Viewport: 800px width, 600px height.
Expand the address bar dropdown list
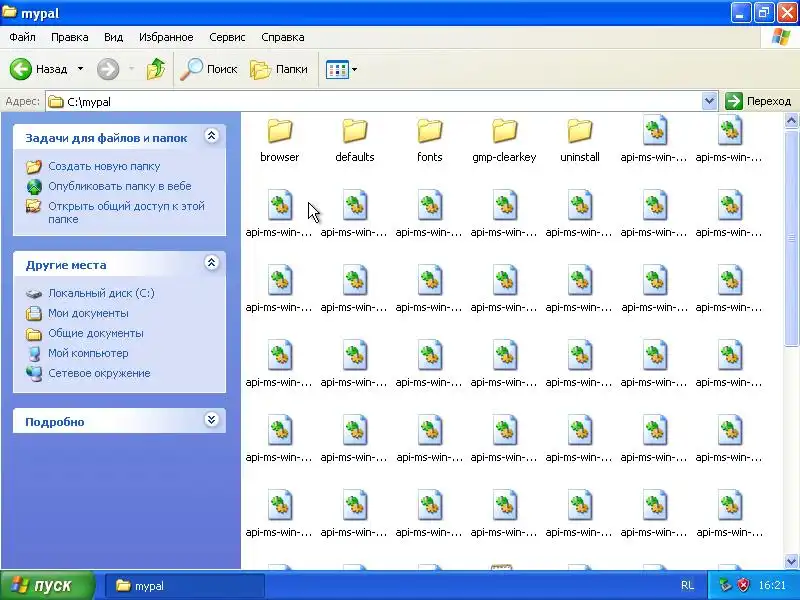[709, 101]
